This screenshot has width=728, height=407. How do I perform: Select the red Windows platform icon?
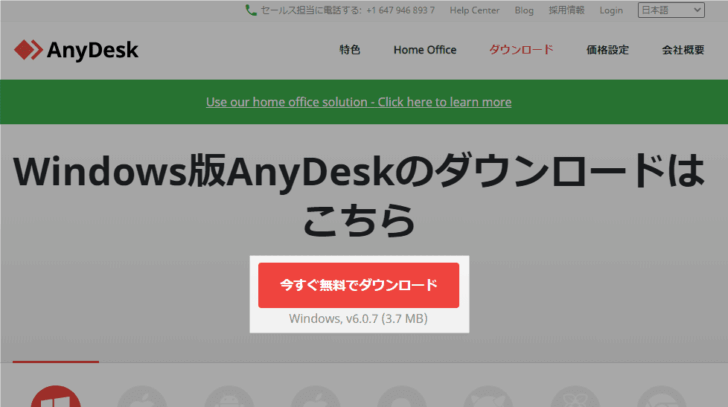click(x=56, y=396)
